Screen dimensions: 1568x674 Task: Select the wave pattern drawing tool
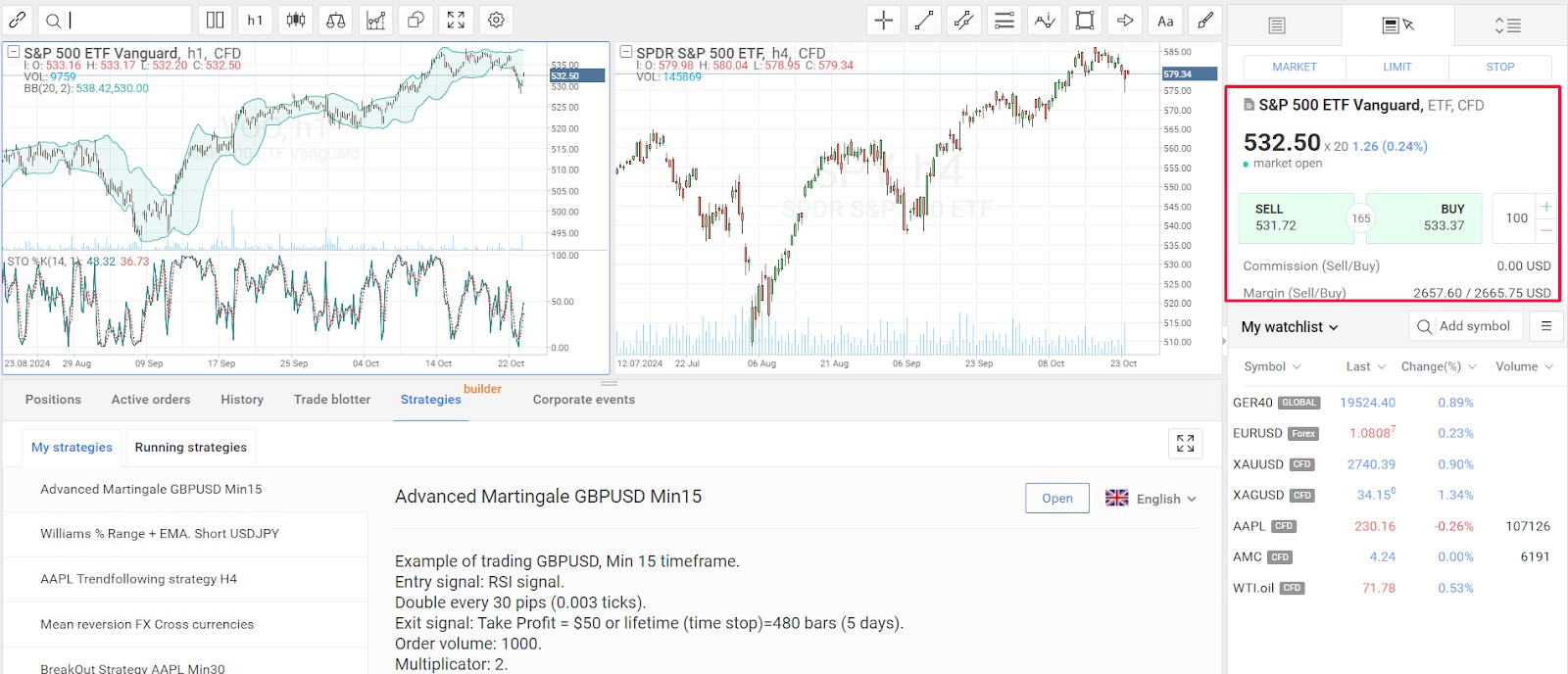tap(1045, 21)
